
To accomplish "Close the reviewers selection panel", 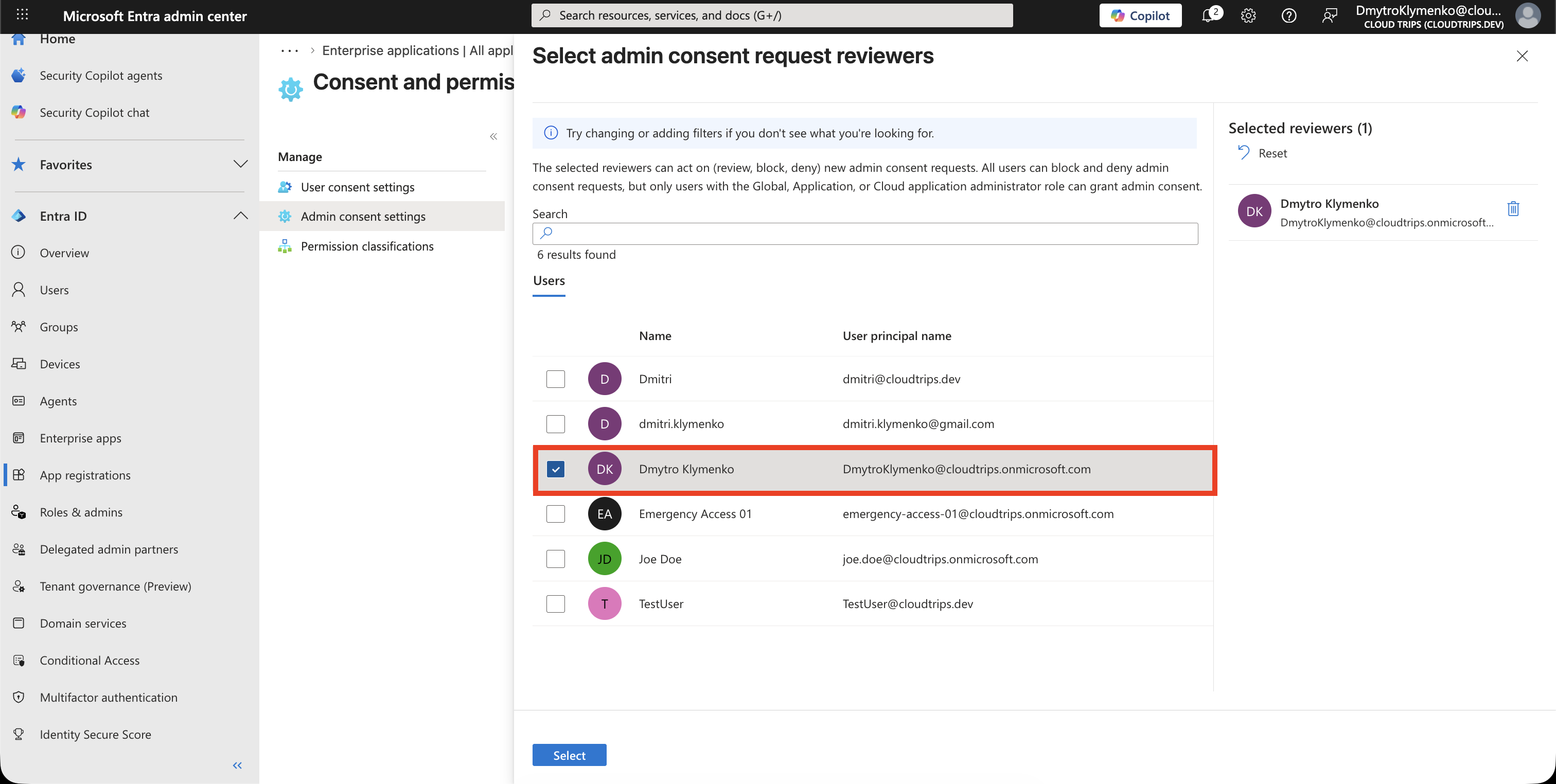I will click(x=1522, y=56).
